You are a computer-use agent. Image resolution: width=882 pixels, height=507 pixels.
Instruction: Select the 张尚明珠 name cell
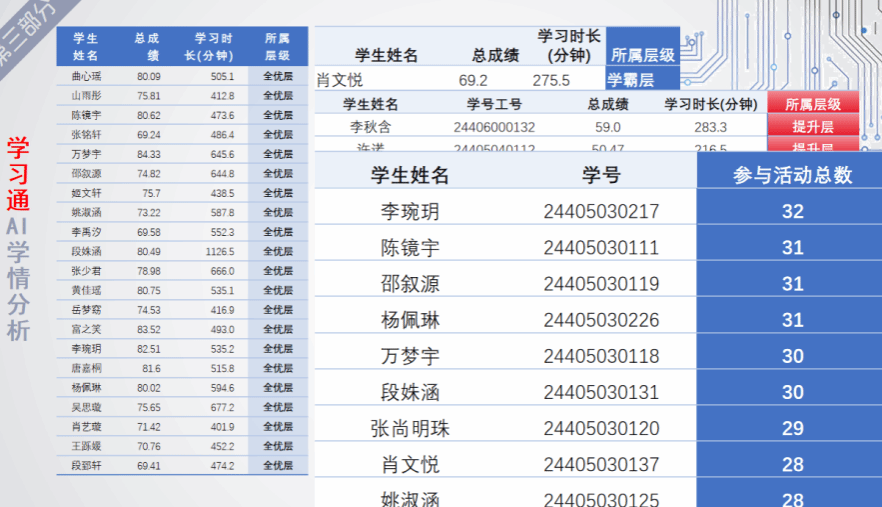410,429
